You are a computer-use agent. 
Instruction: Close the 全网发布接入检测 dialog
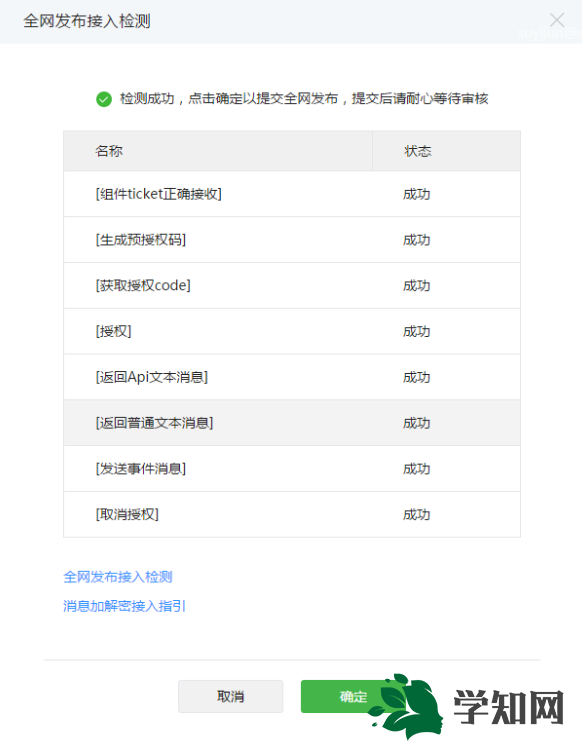point(557,20)
